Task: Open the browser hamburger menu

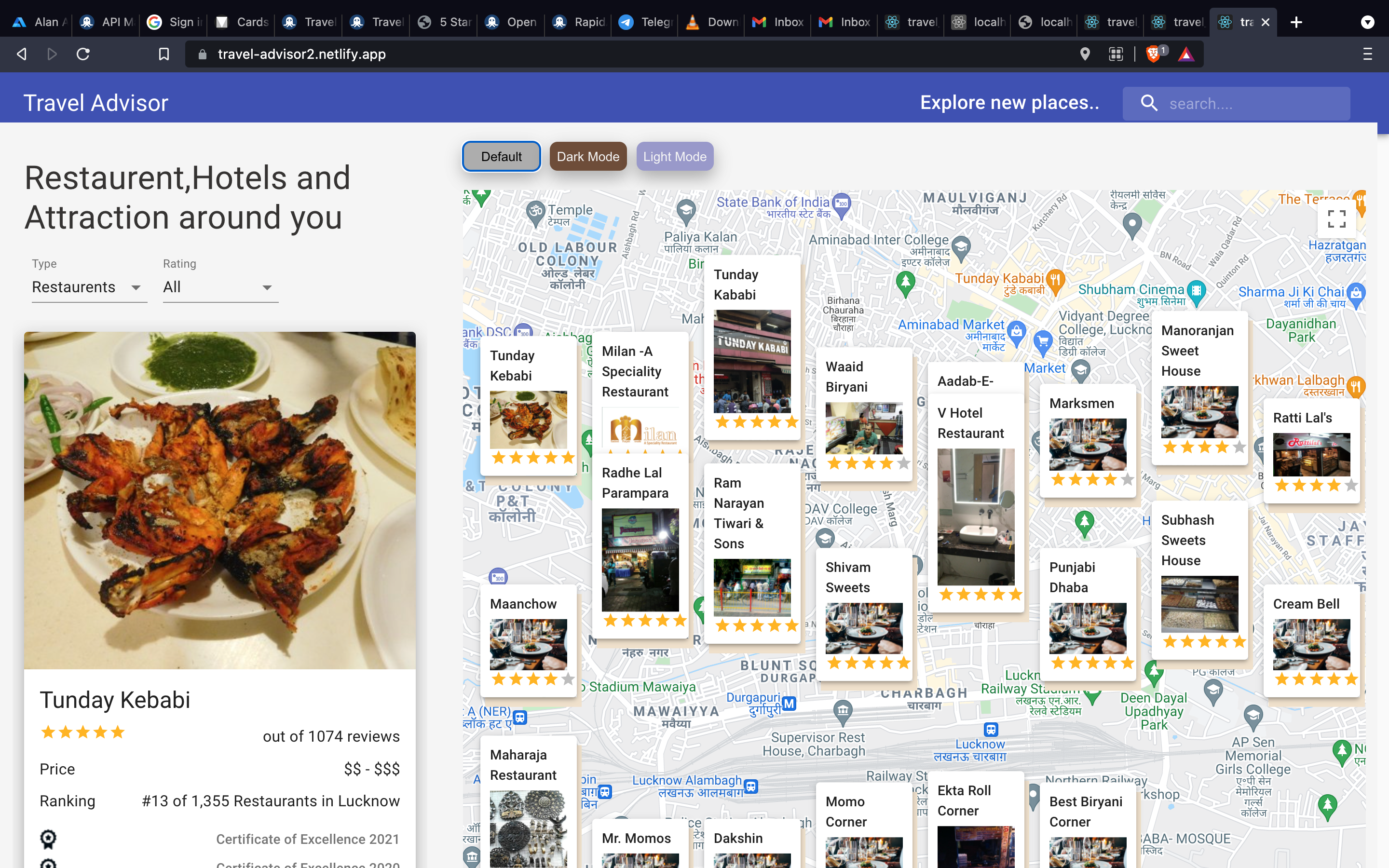Action: (1367, 54)
